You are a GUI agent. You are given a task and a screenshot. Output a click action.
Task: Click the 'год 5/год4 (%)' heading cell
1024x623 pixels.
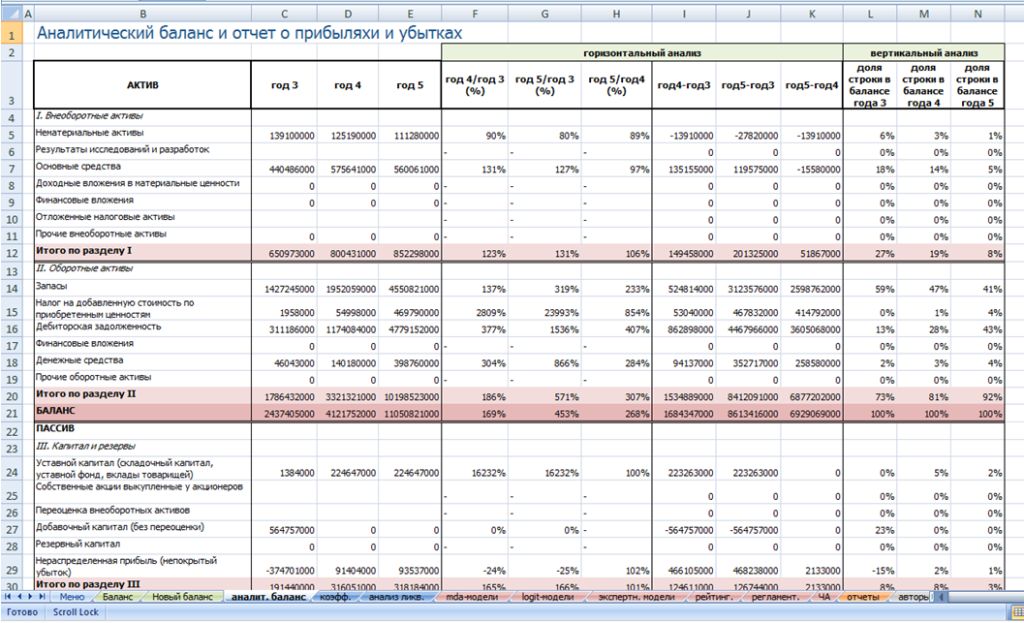616,85
